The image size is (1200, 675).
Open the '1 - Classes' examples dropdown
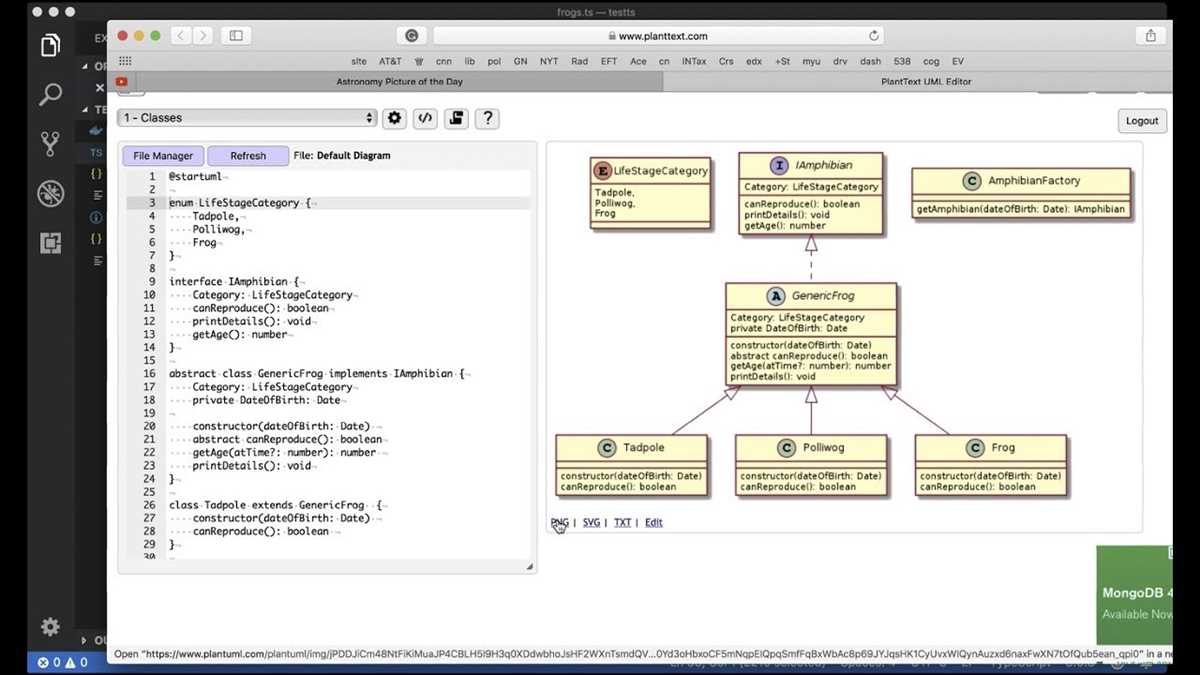click(246, 117)
